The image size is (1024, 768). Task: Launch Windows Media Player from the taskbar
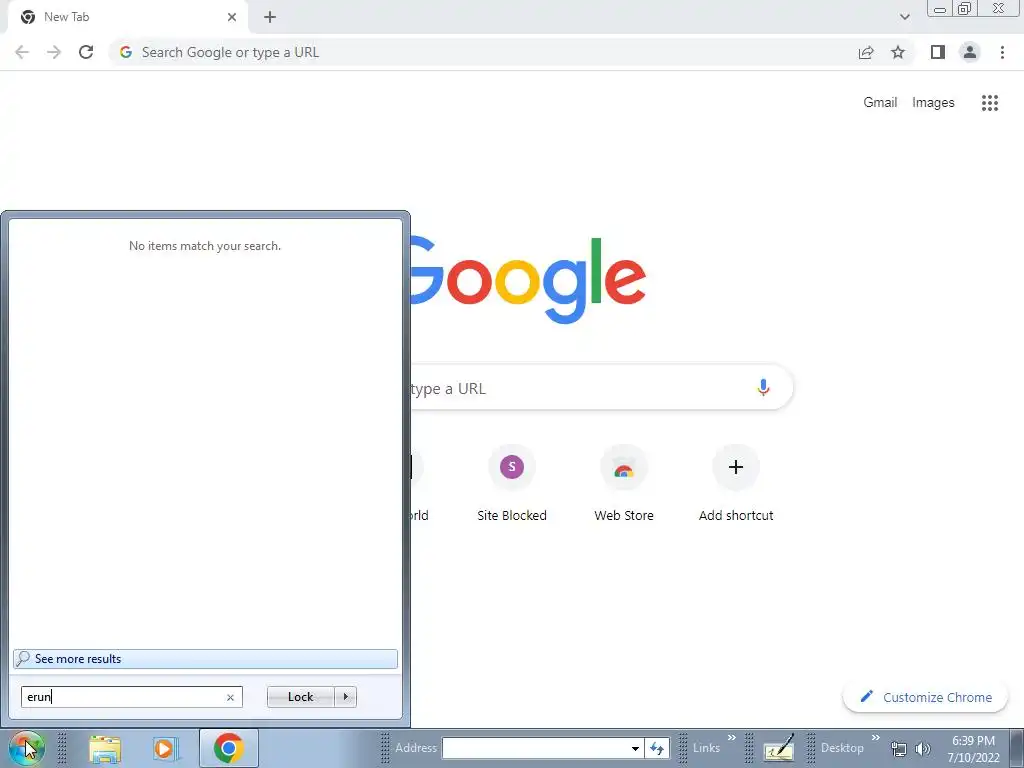166,748
